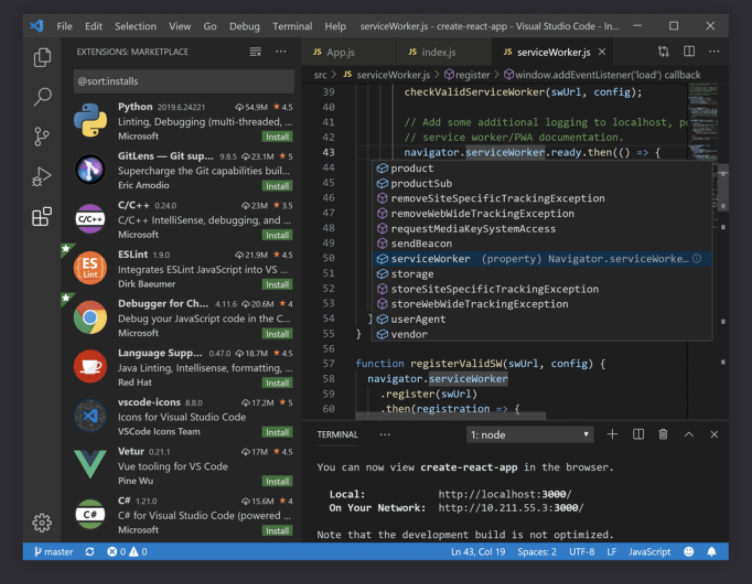The height and width of the screenshot is (584, 752).
Task: Select the TERMINAL panel tab
Action: [x=337, y=434]
